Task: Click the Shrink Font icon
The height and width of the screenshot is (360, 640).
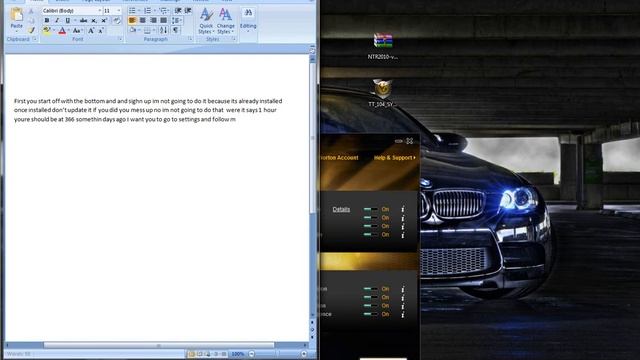Action: tap(101, 31)
